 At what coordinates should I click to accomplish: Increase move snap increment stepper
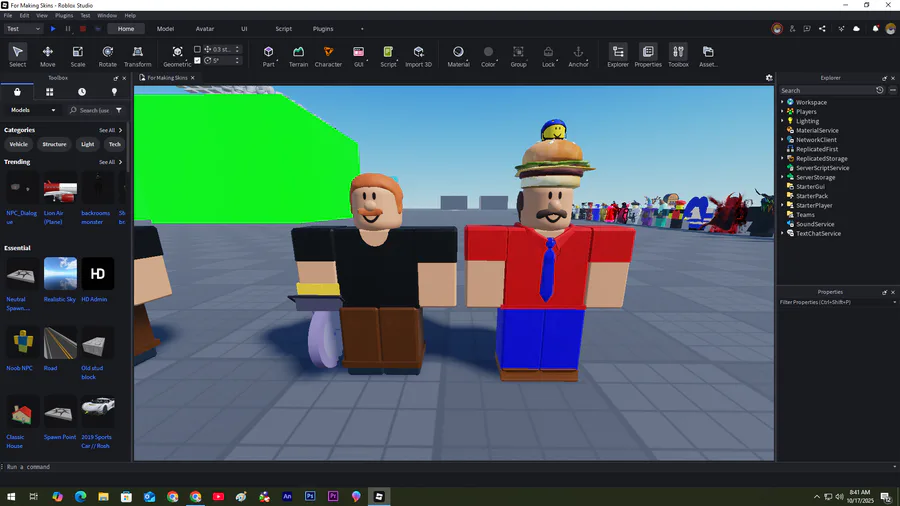coord(237,48)
